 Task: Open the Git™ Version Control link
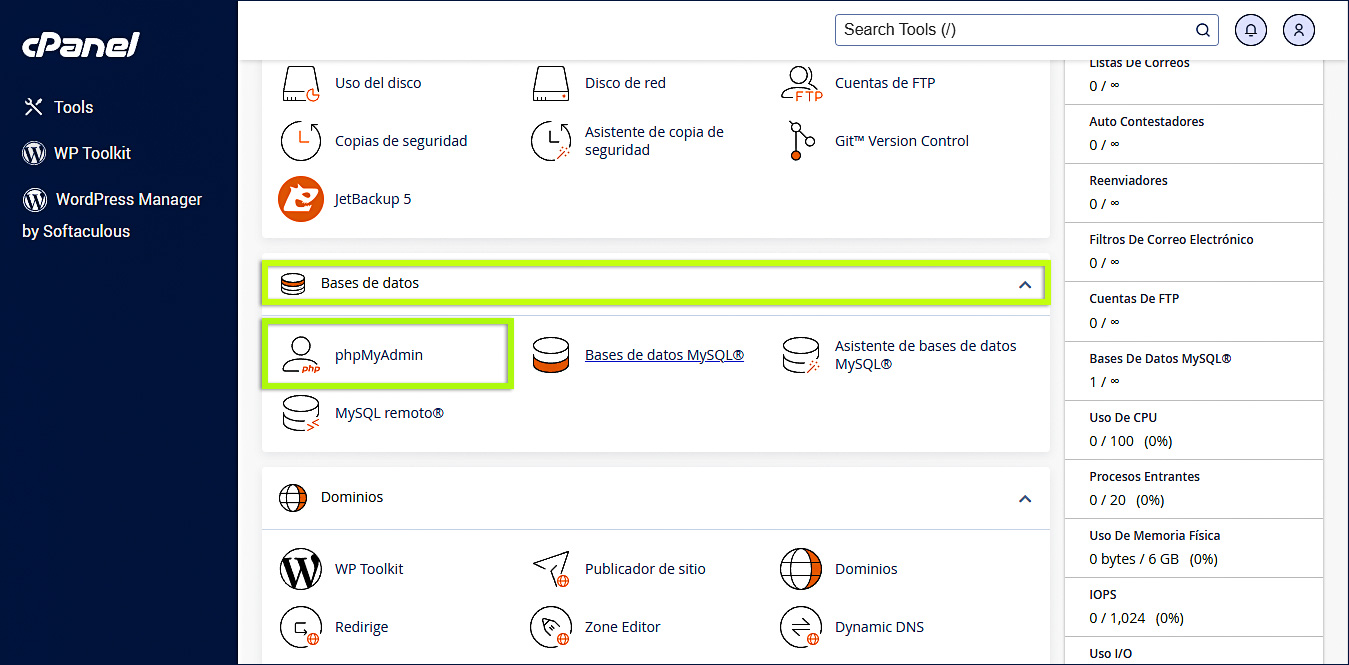pyautogui.click(x=902, y=141)
